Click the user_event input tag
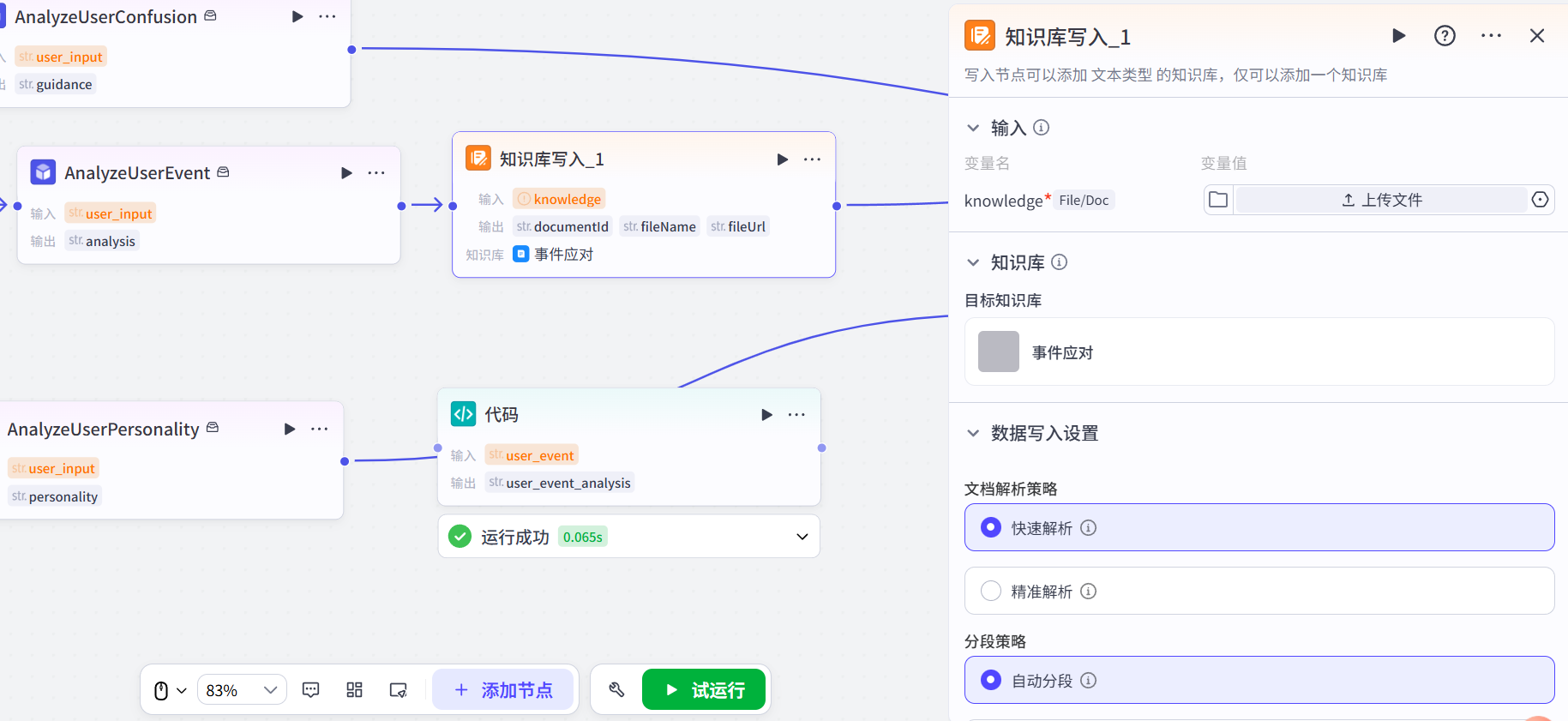 tap(532, 455)
